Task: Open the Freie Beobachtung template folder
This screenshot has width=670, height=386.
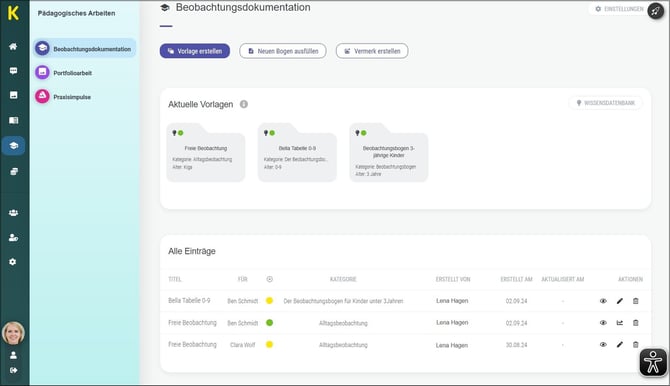Action: tap(206, 153)
